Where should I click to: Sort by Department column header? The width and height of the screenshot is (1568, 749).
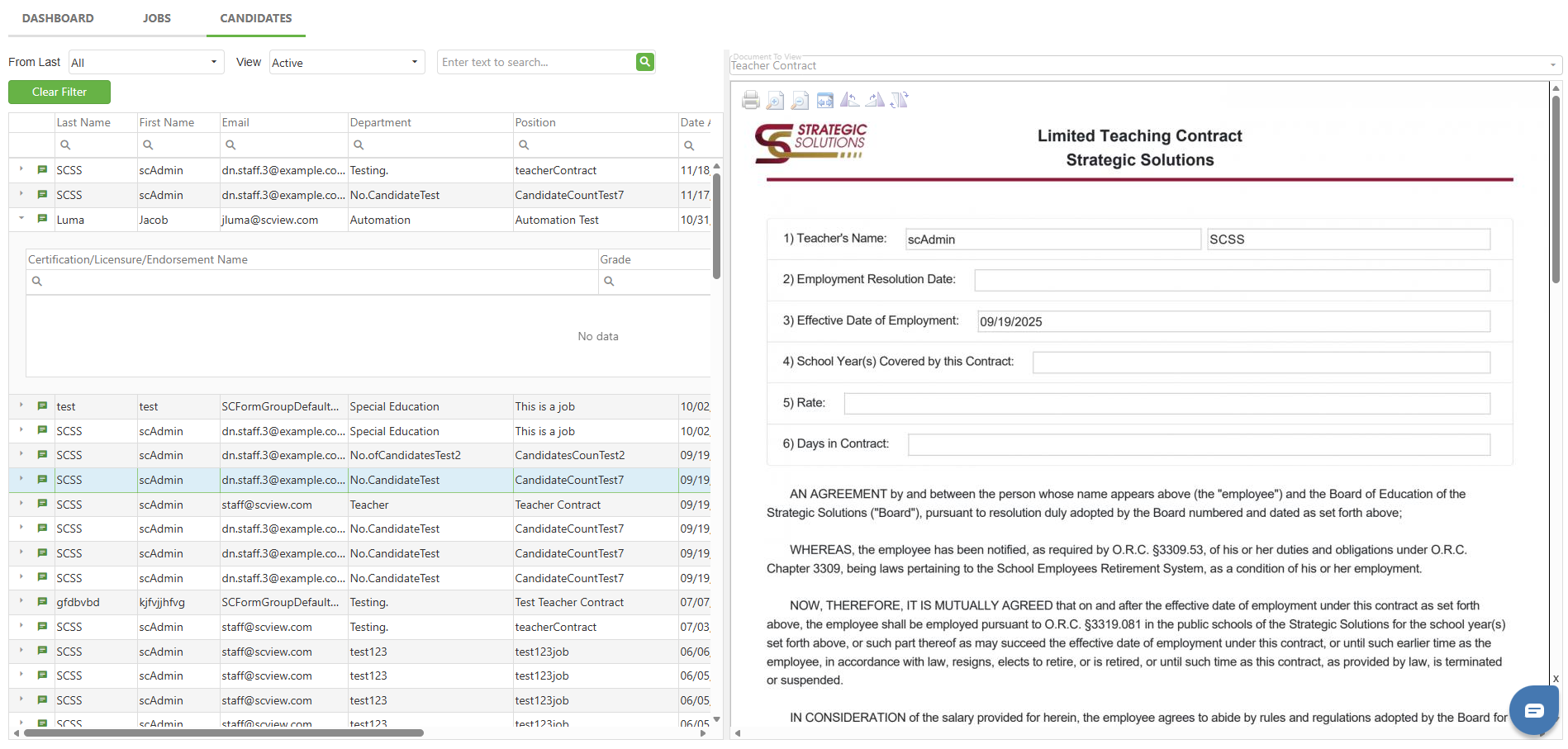(430, 122)
